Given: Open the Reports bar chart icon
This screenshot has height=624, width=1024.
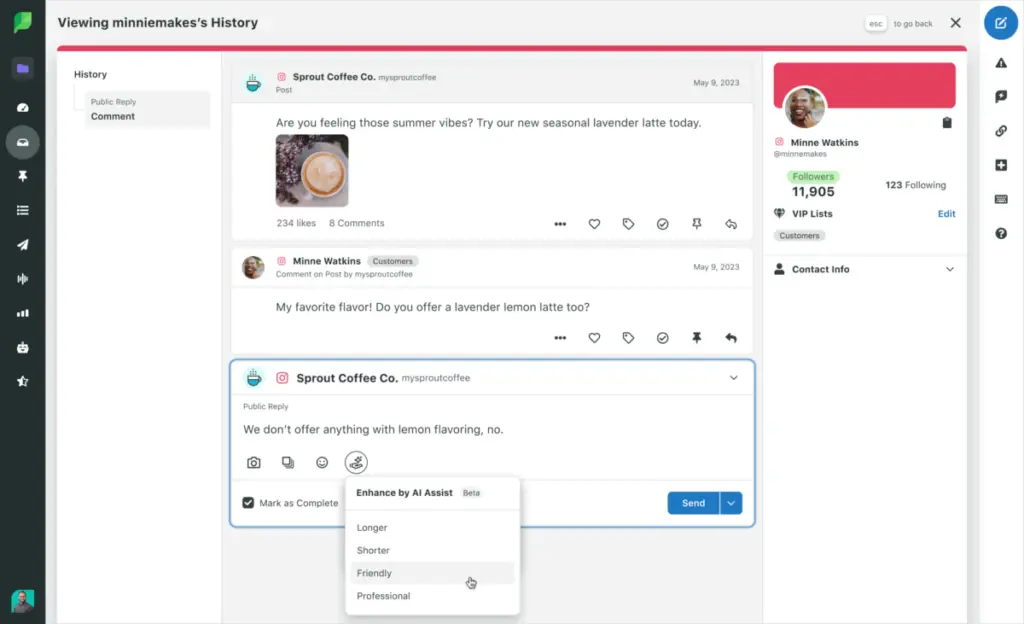Looking at the screenshot, I should click(x=22, y=312).
